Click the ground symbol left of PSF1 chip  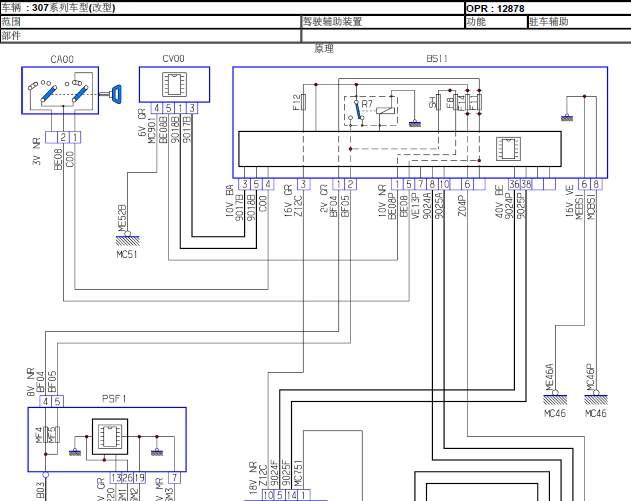click(75, 452)
